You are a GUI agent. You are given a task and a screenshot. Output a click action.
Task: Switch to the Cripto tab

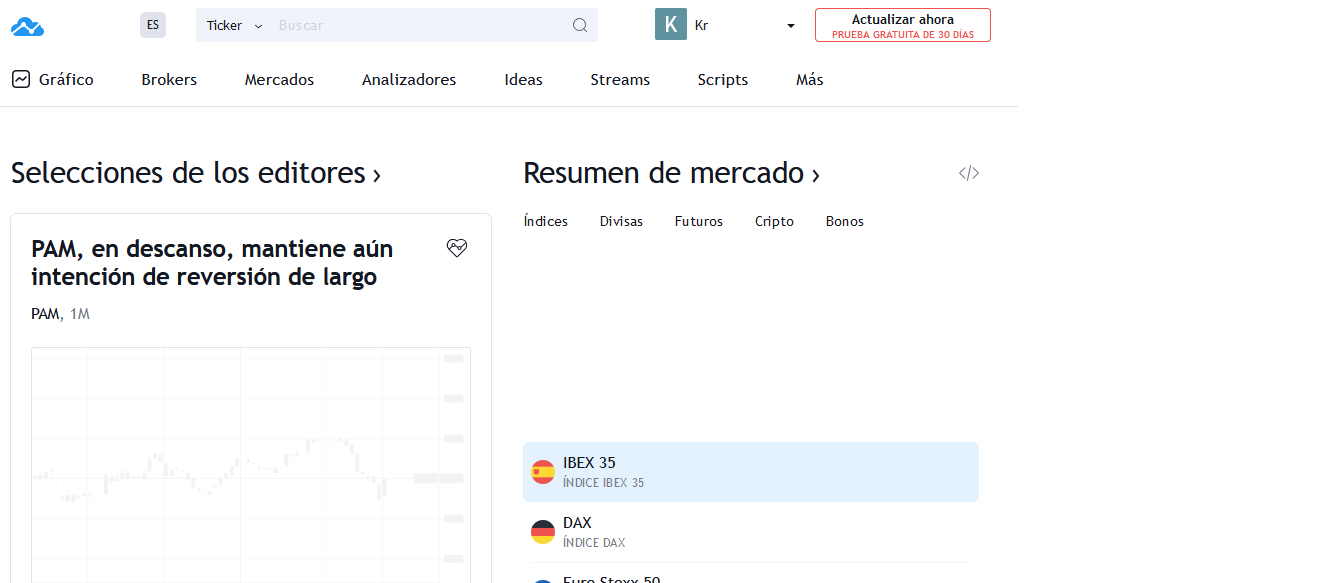coord(774,221)
